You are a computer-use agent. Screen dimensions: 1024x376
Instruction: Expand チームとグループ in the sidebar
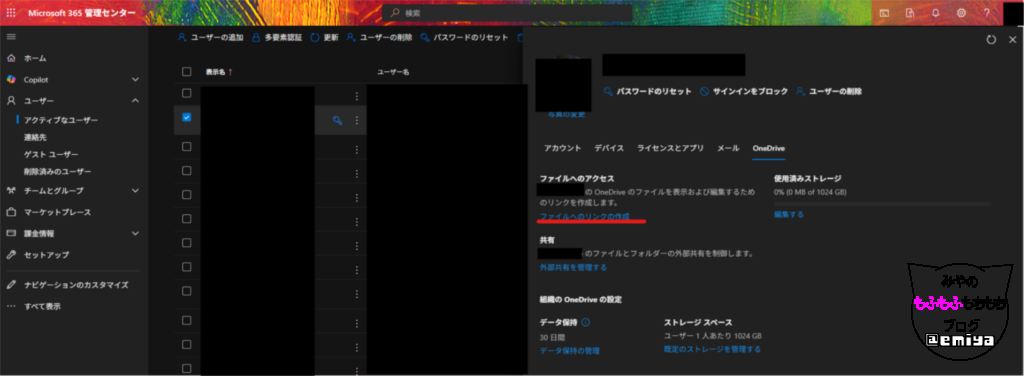[135, 191]
